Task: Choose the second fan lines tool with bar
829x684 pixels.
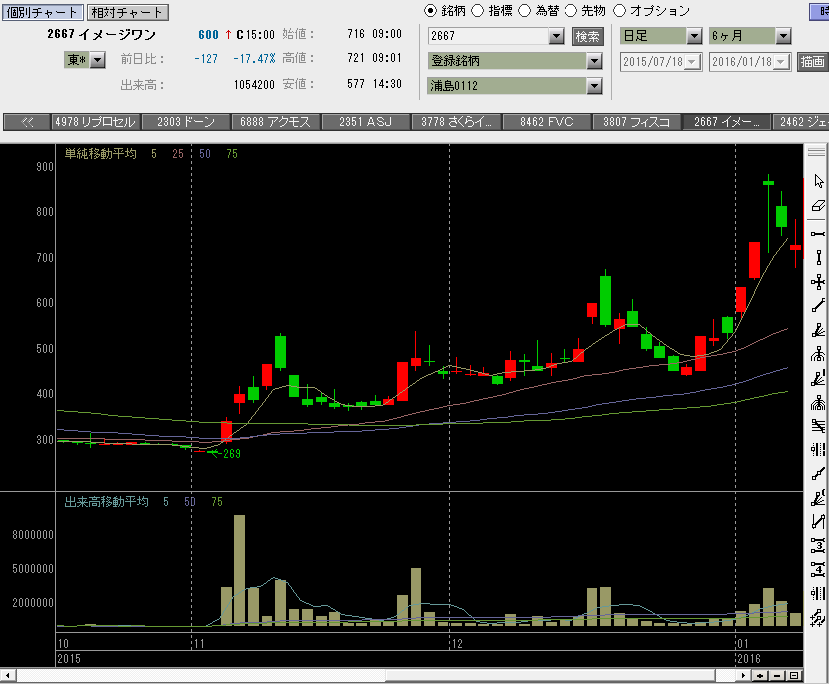Action: pyautogui.click(x=818, y=378)
